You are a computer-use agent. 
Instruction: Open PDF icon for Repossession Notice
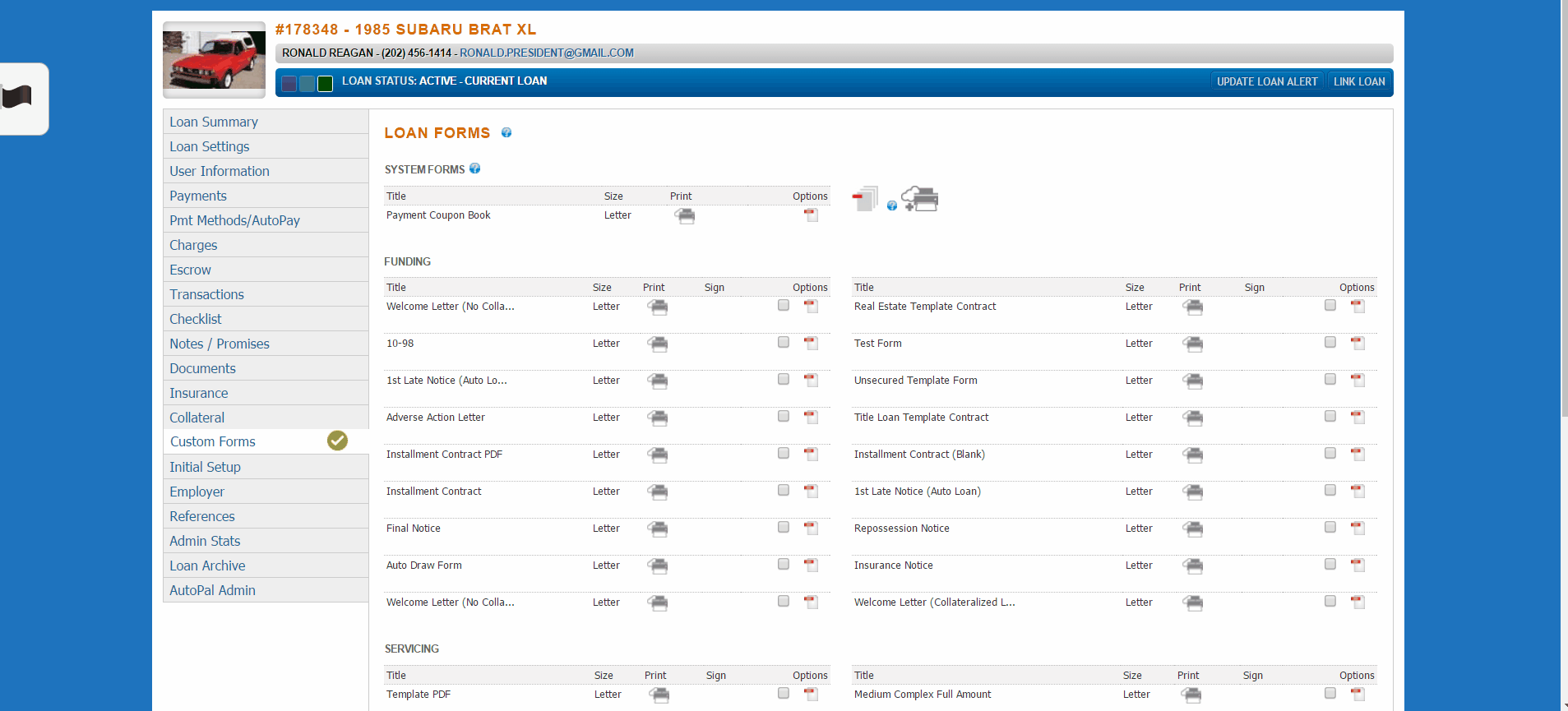coord(1358,529)
